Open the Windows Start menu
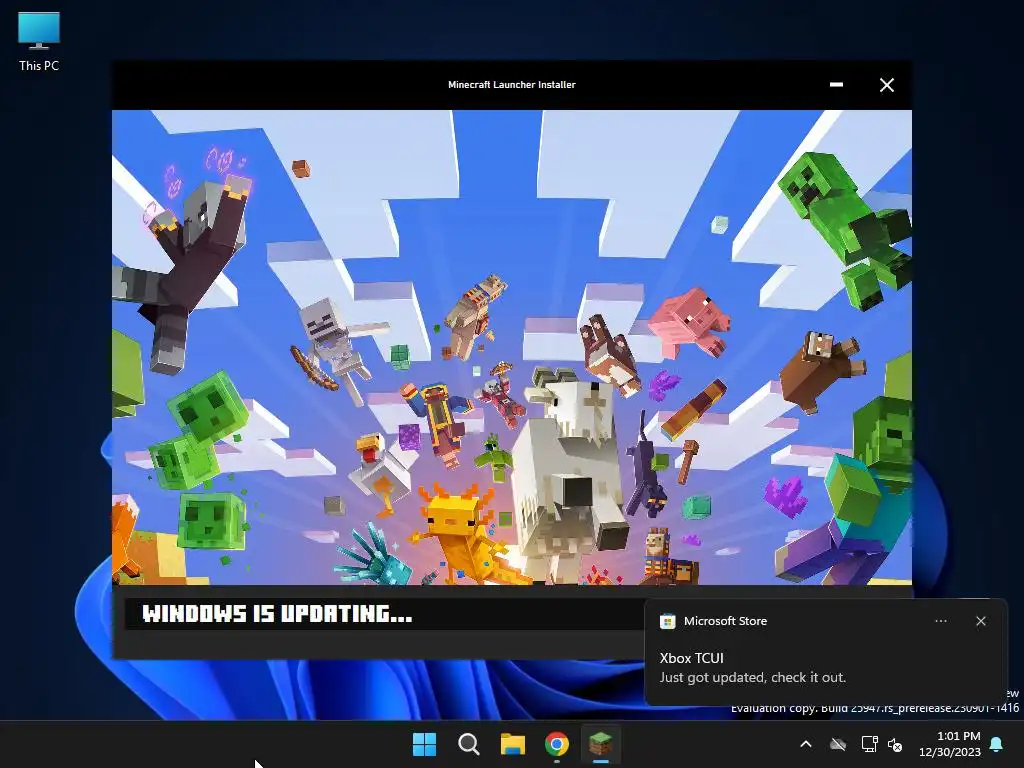 424,744
